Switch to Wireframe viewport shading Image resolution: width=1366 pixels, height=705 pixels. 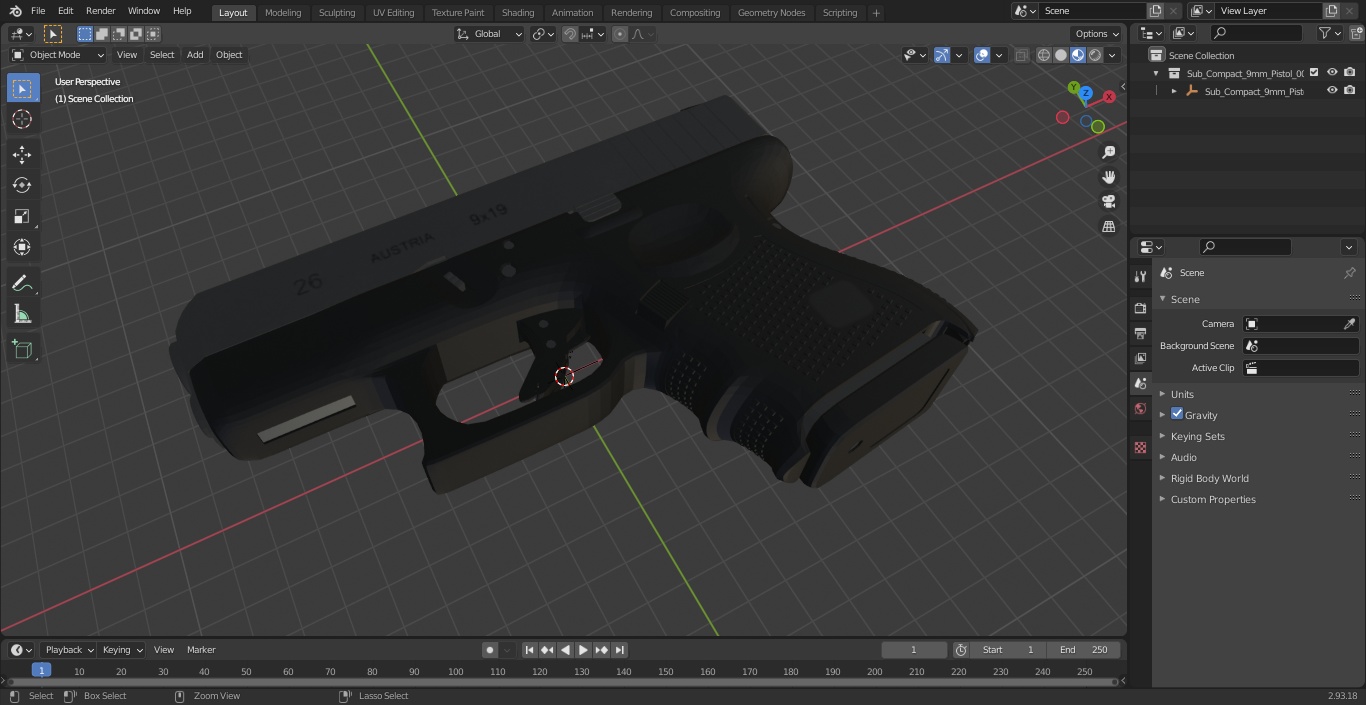1044,55
